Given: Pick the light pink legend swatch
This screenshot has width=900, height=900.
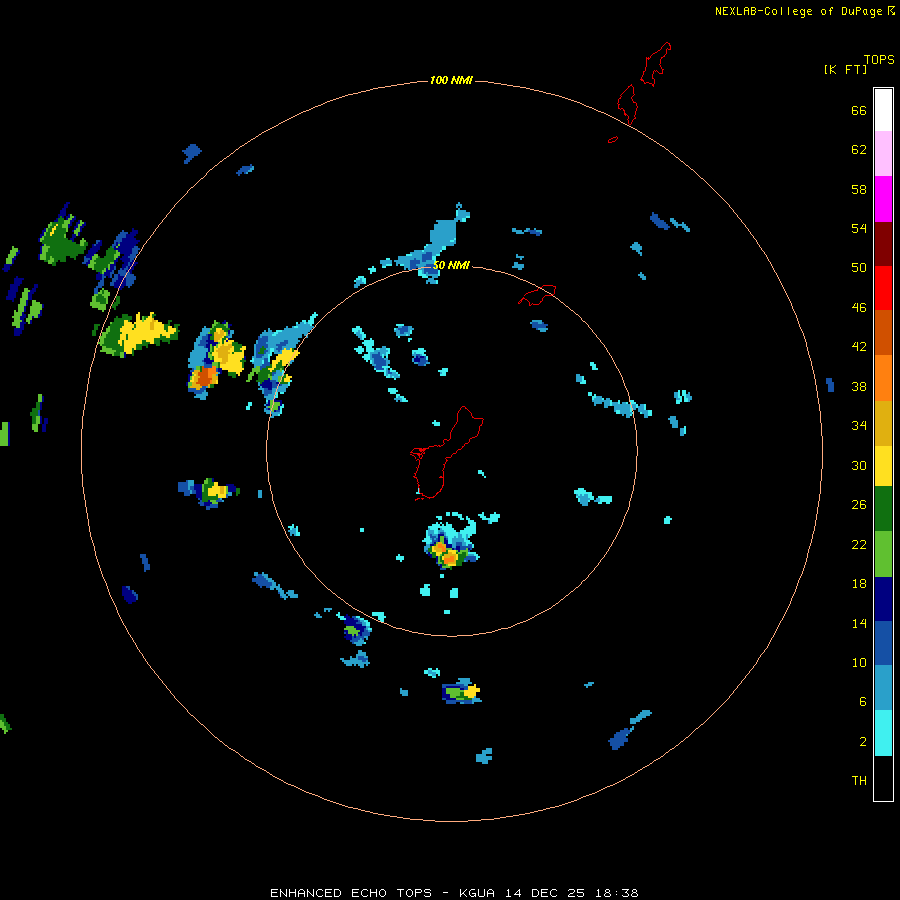Looking at the screenshot, I should [x=883, y=153].
